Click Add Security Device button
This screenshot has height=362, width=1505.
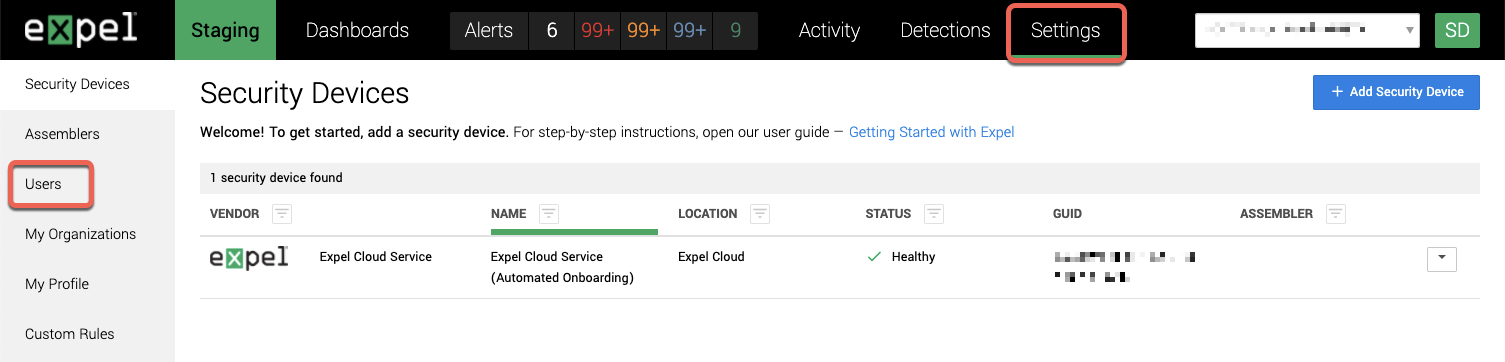pos(1396,91)
